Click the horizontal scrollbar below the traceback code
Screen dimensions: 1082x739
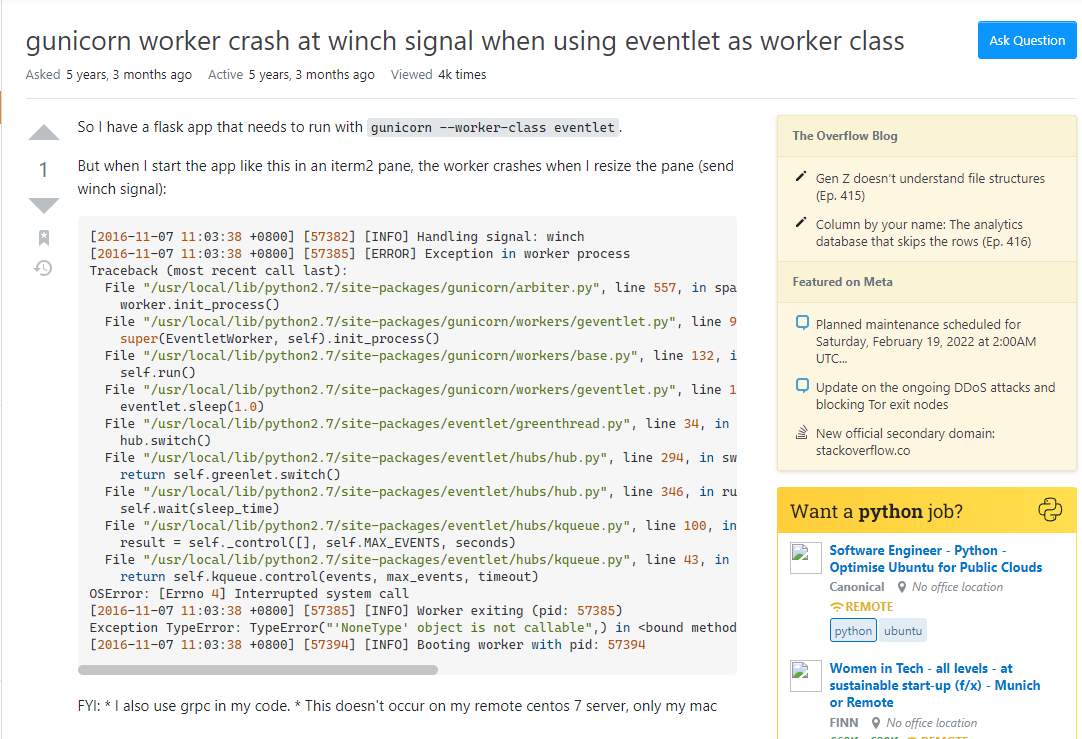click(258, 668)
